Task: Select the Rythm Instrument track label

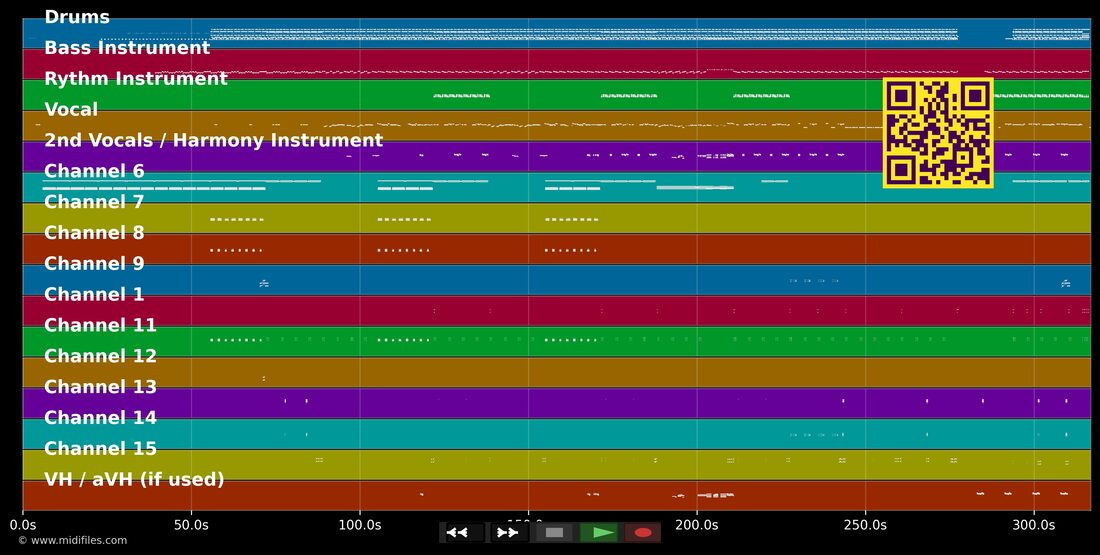Action: pos(136,79)
